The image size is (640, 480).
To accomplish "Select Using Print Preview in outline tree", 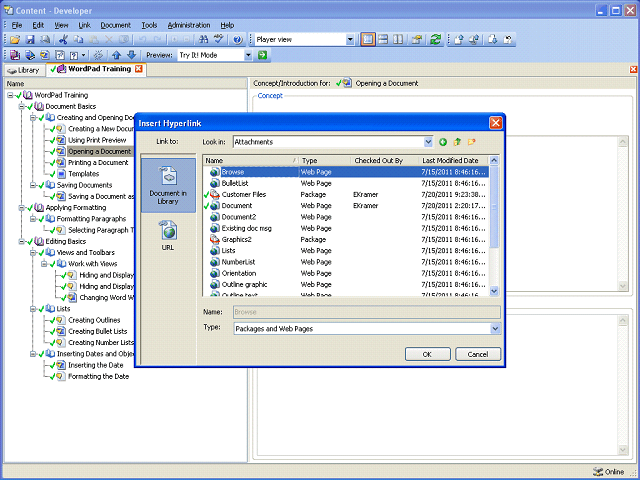I will (x=97, y=140).
